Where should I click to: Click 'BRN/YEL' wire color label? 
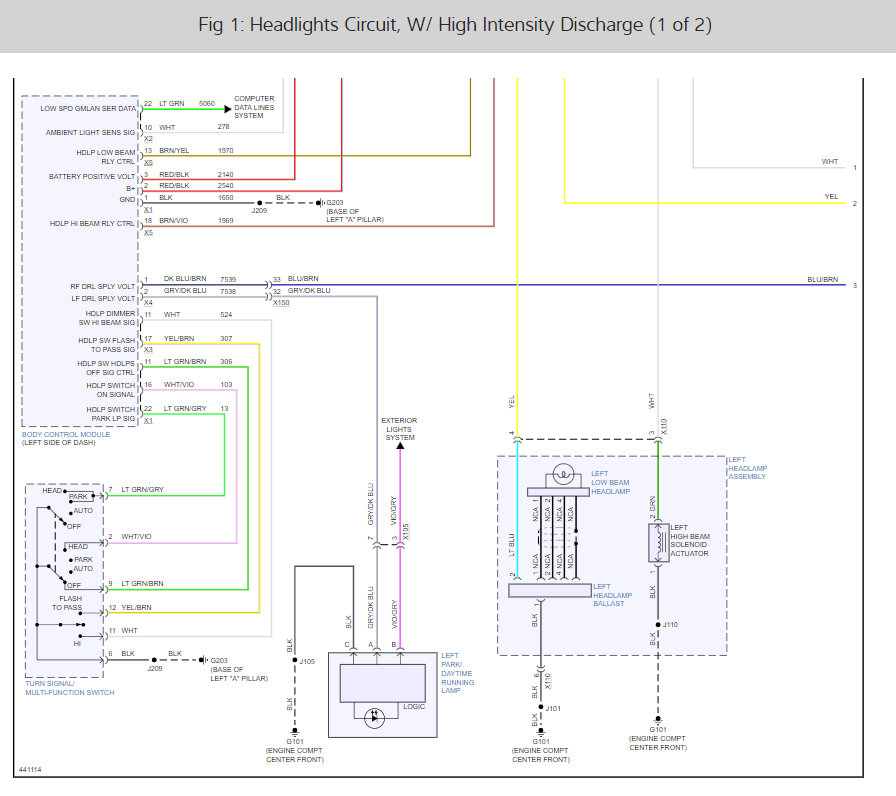pyautogui.click(x=174, y=151)
